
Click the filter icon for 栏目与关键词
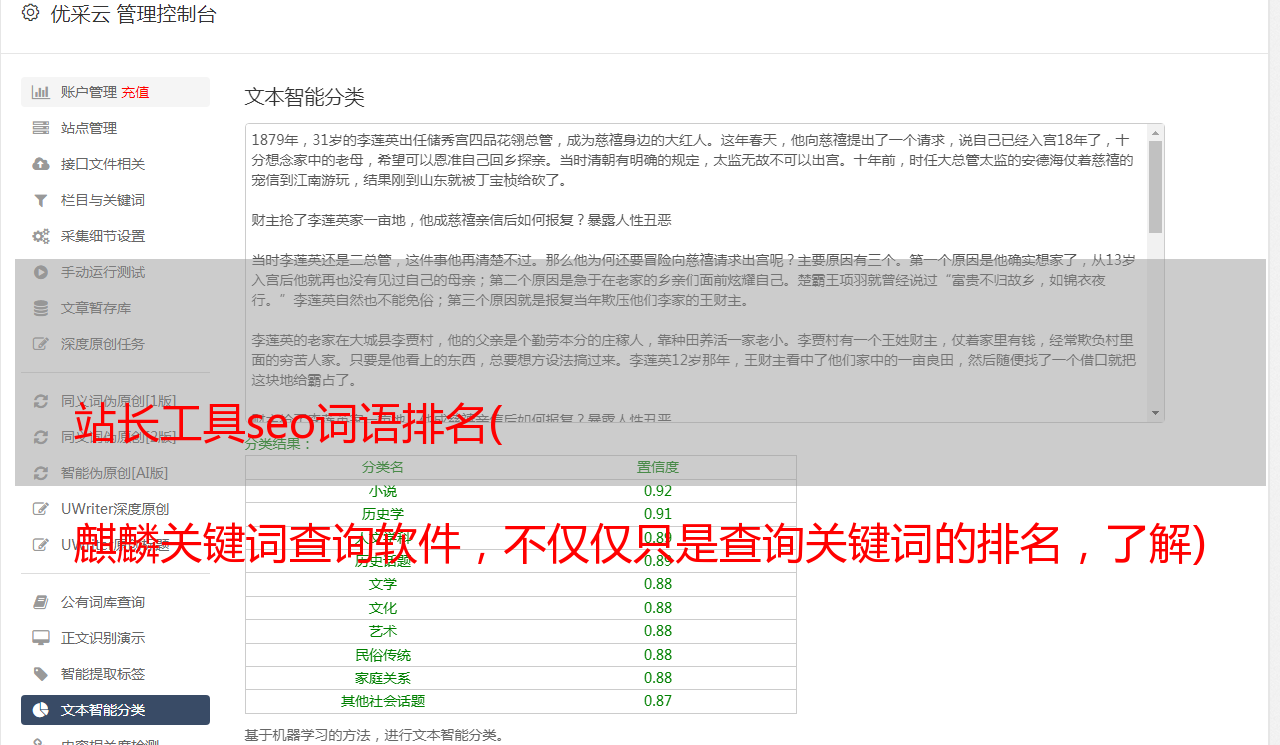[x=40, y=200]
